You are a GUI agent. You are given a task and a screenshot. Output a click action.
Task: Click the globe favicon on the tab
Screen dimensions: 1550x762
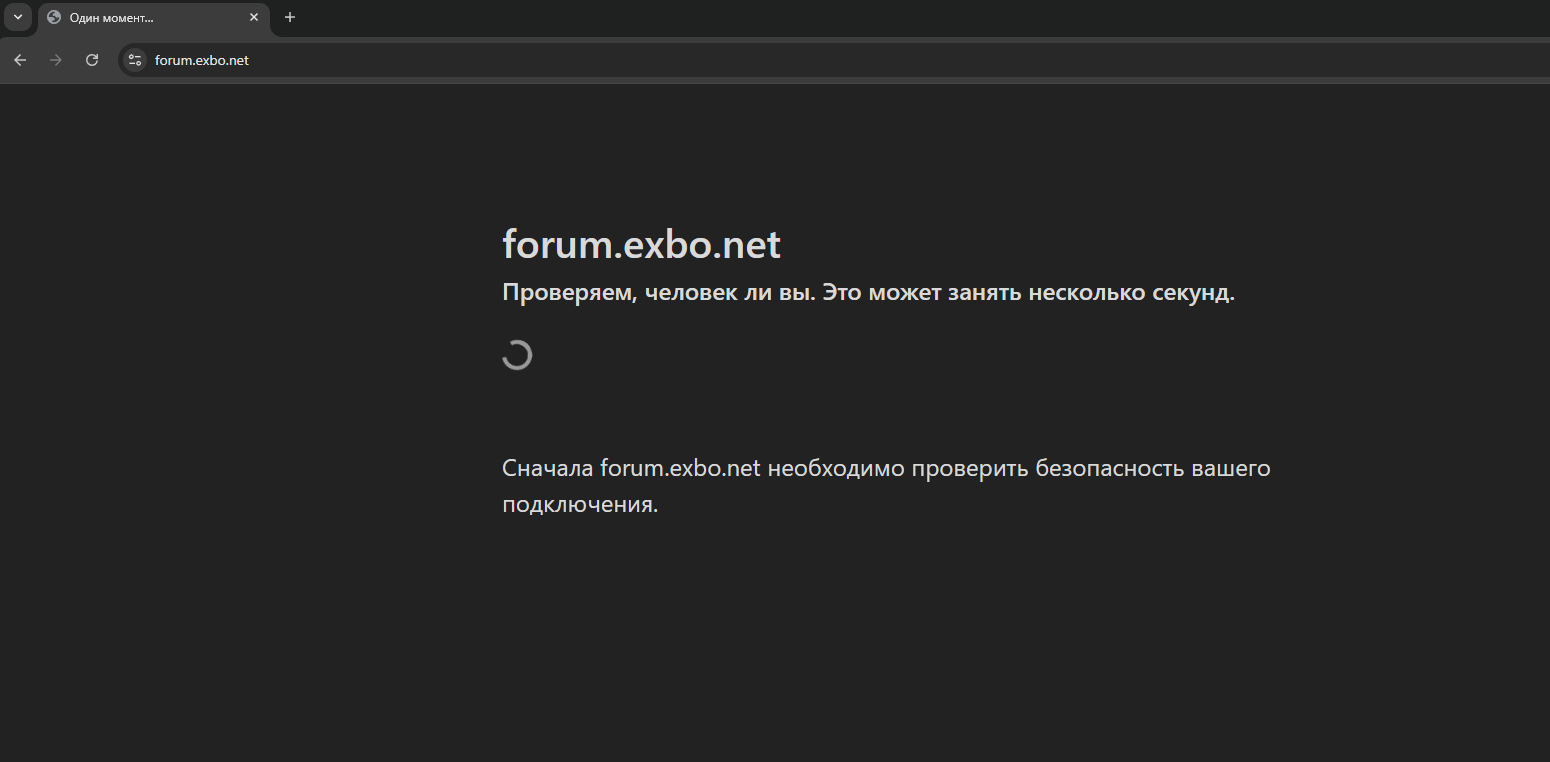(x=54, y=18)
